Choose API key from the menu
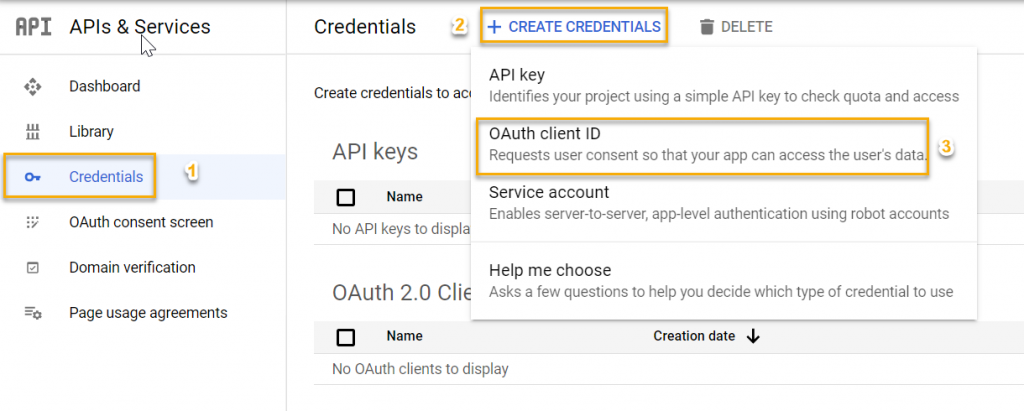This screenshot has width=1024, height=411. [724, 86]
